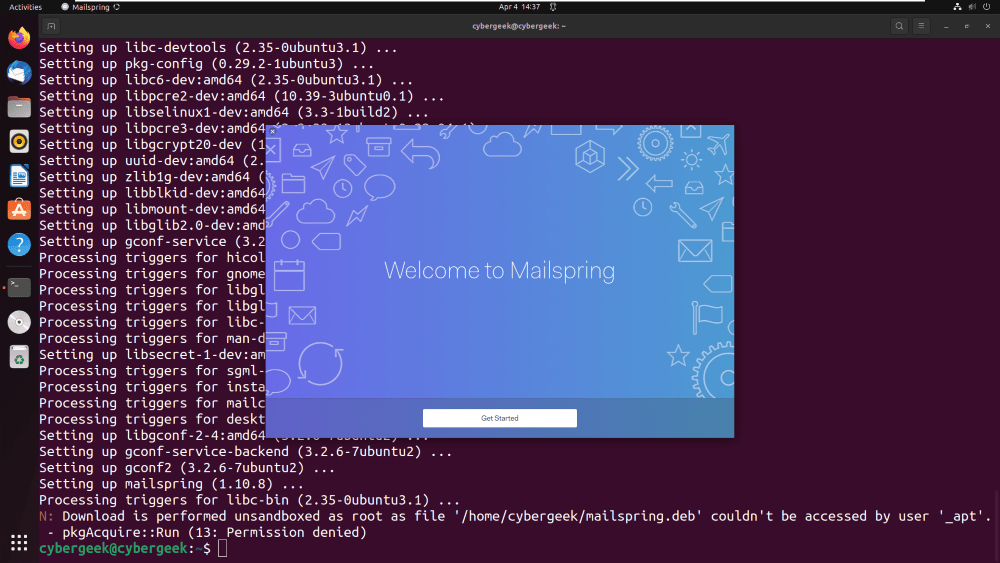Close the Mailspring welcome window
Viewport: 1000px width, 563px height.
[273, 131]
